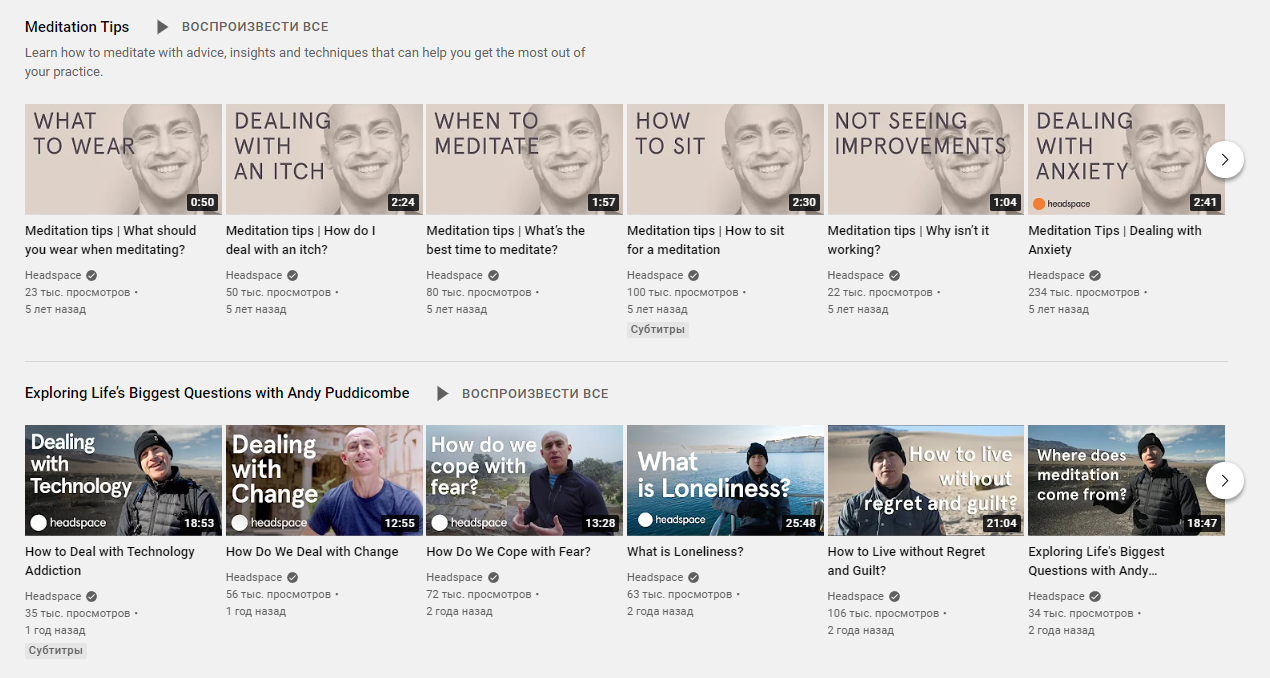Open Headspace channel under How to sit video
1270x678 pixels.
pyautogui.click(x=655, y=275)
